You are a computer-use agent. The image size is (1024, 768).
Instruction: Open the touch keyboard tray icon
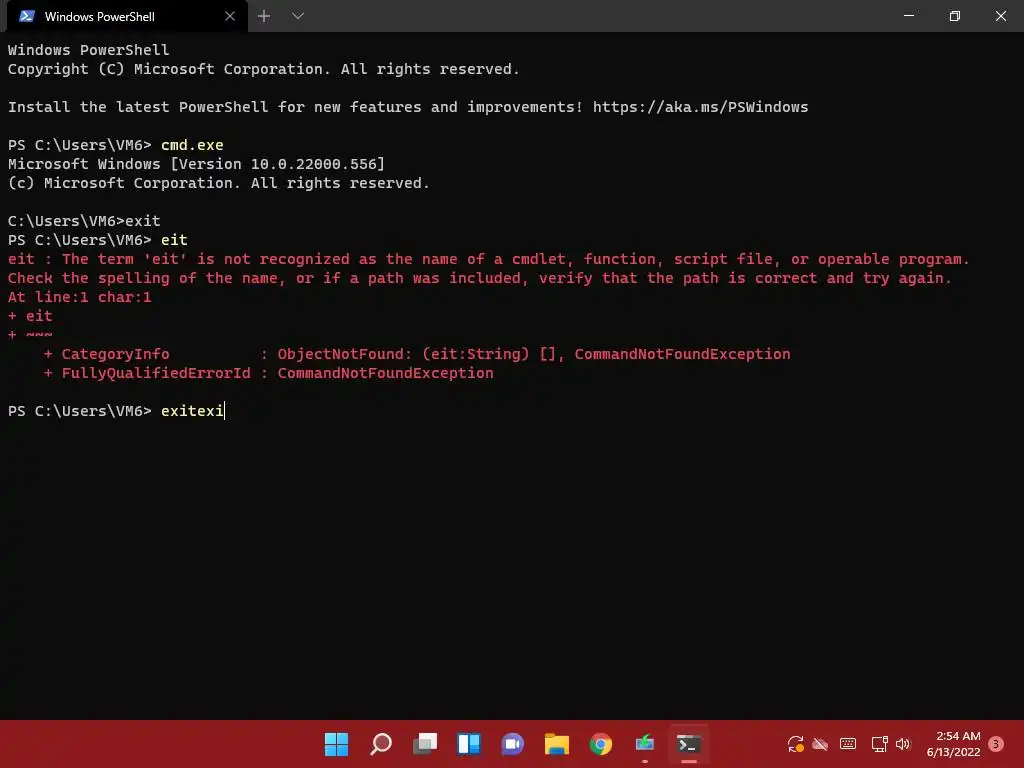[848, 744]
